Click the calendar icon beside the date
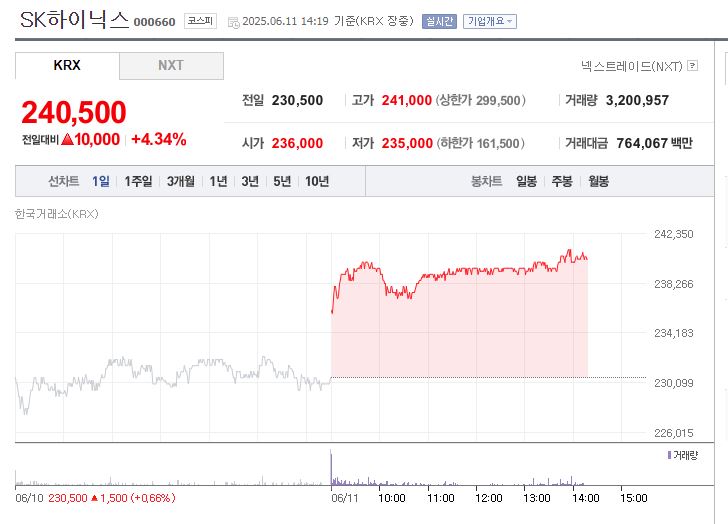Screen dimensions: 728x524 point(233,21)
